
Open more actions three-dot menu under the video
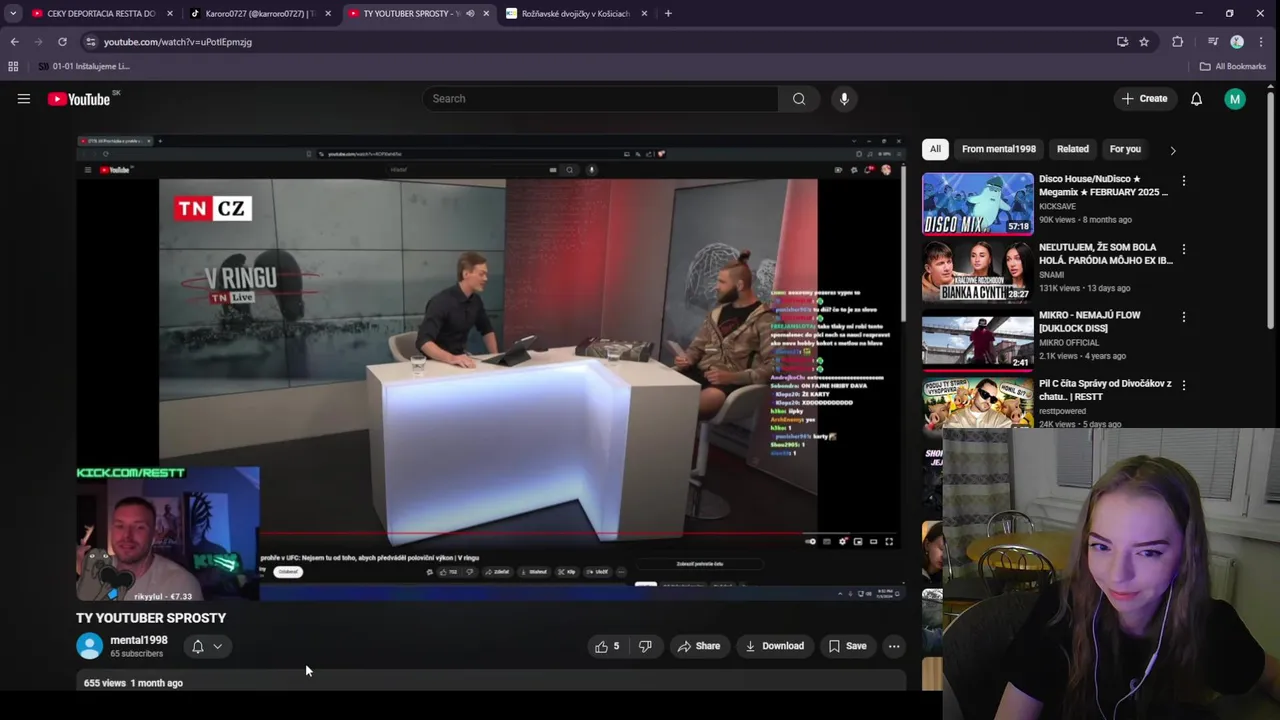[894, 646]
